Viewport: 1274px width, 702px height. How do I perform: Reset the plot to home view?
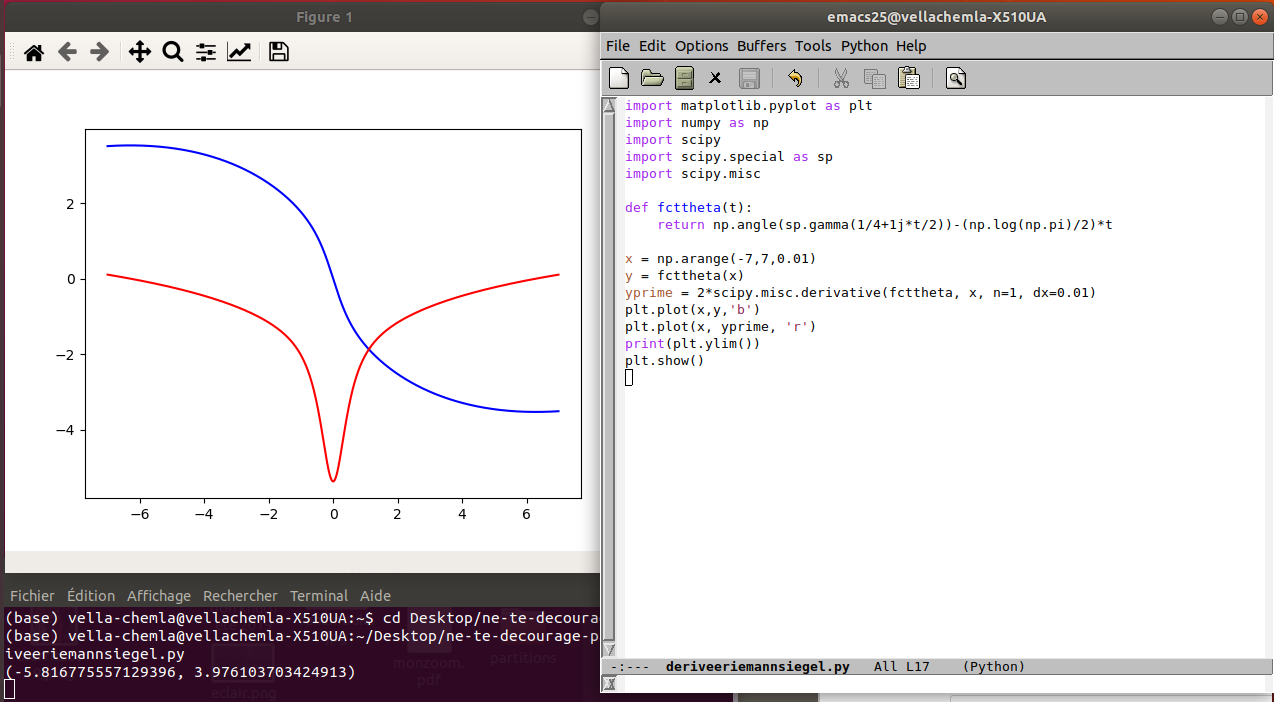point(34,52)
